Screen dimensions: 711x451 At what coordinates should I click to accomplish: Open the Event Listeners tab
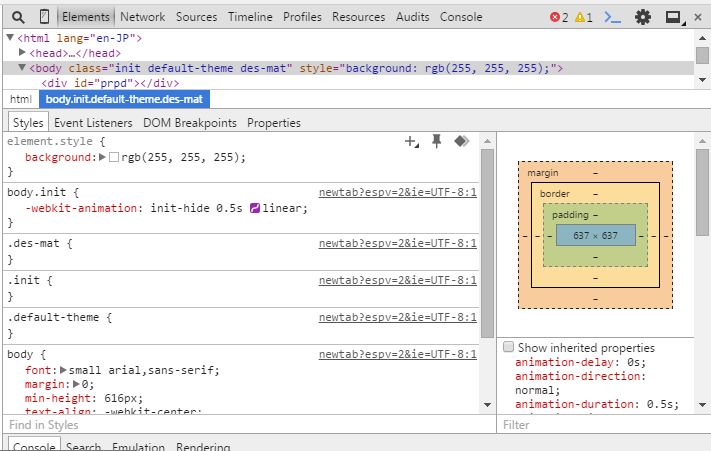pyautogui.click(x=93, y=123)
